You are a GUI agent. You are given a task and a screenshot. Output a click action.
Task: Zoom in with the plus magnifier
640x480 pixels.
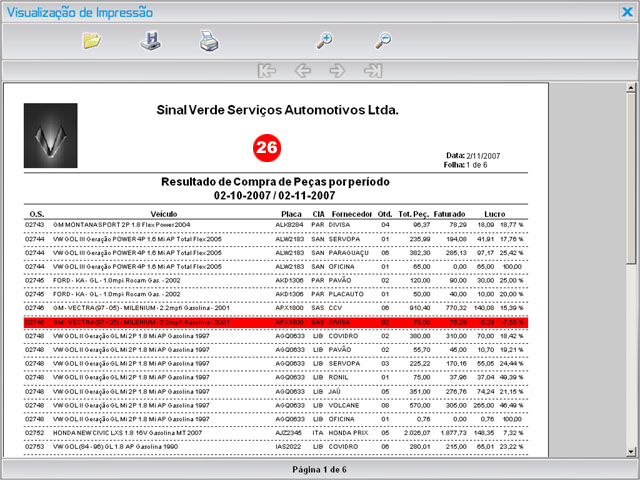(x=325, y=41)
